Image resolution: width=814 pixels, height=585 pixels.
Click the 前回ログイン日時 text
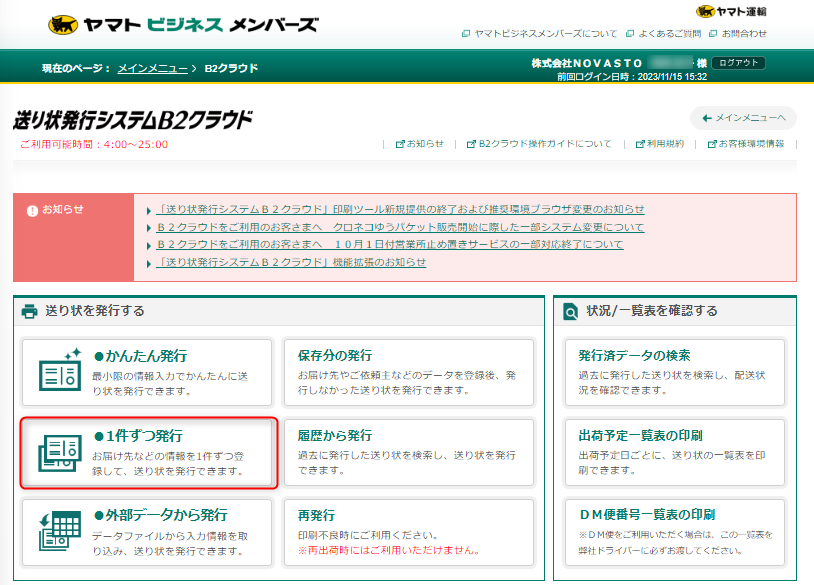[x=632, y=77]
